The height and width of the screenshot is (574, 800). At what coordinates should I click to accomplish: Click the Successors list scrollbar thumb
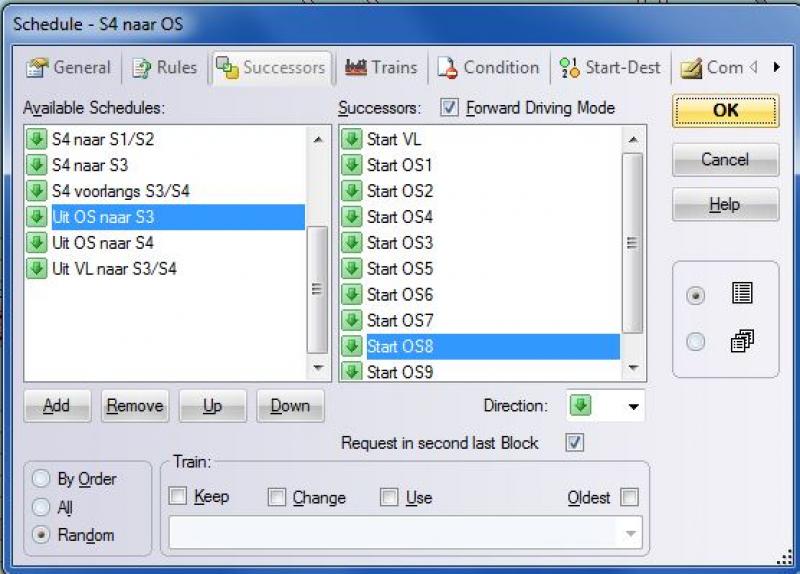(633, 243)
